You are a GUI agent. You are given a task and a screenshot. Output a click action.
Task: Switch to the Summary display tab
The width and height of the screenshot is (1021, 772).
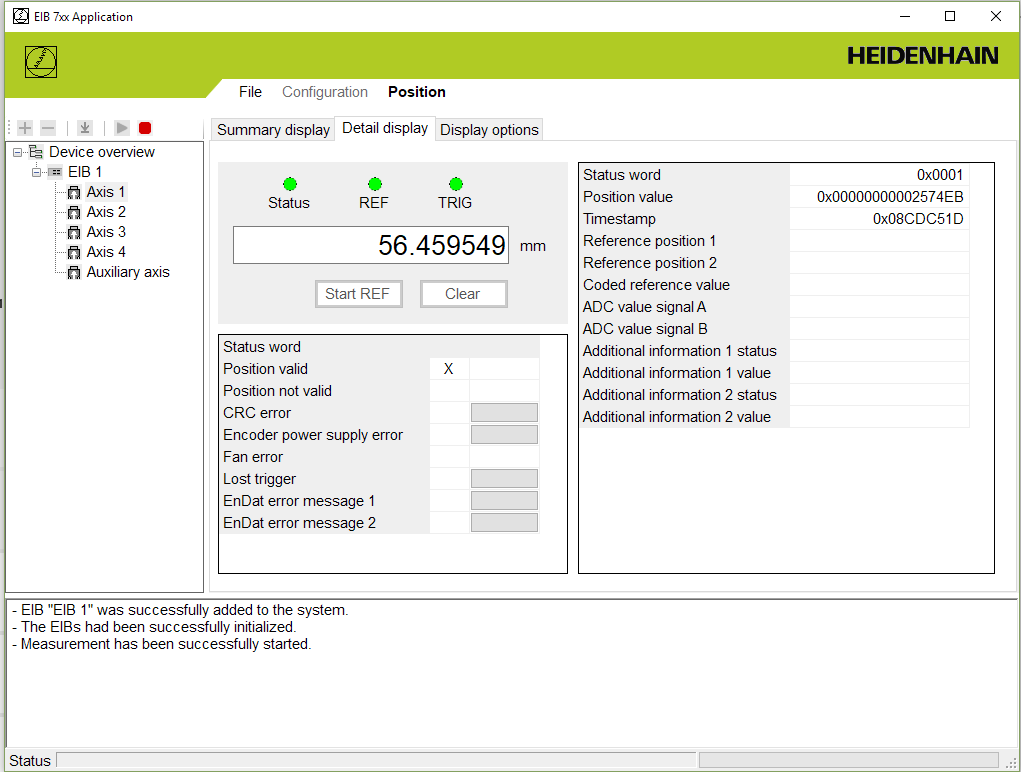click(x=273, y=130)
